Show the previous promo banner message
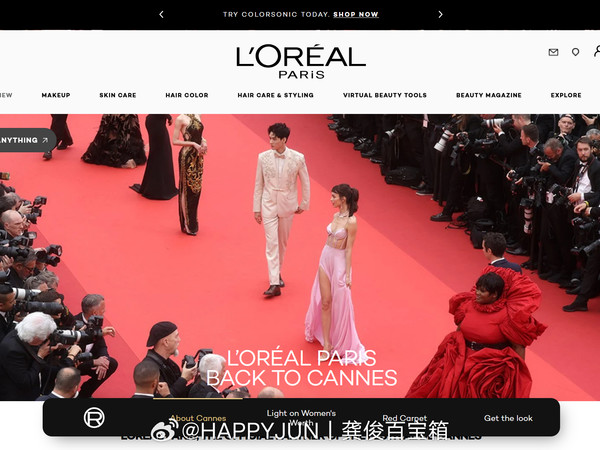 tap(161, 15)
